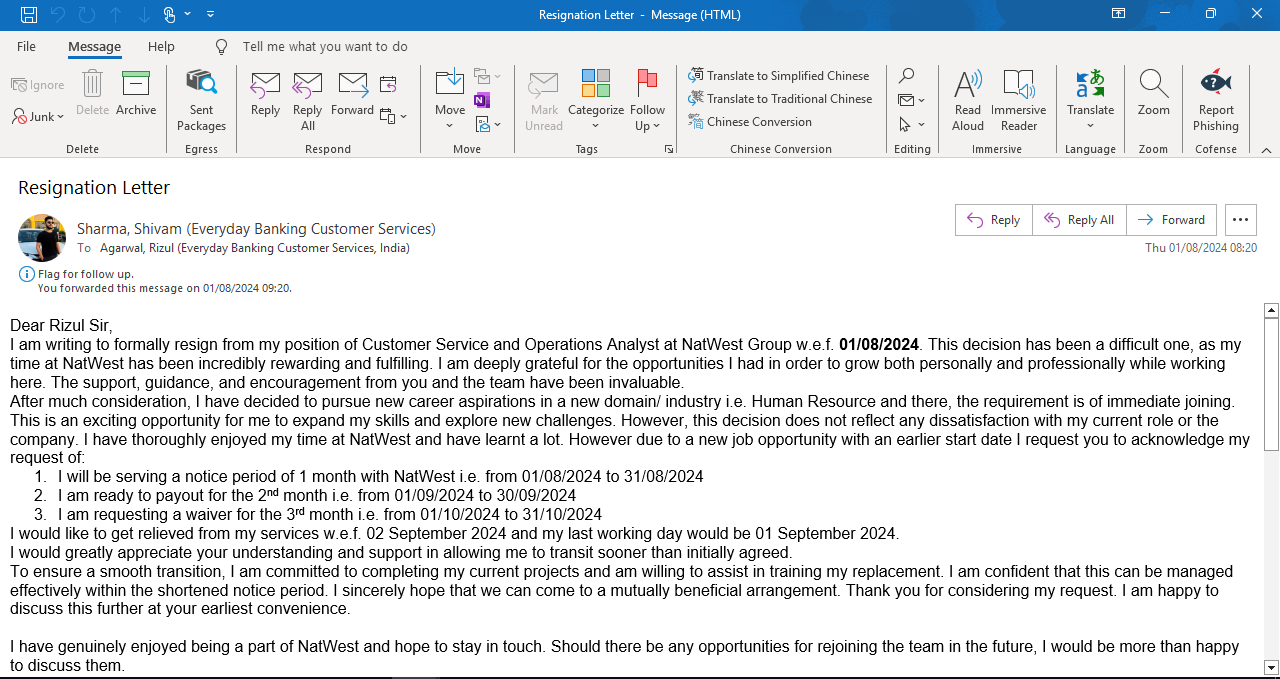Viewport: 1280px width, 679px height.
Task: Click the Tell me what you want search box
Action: point(325,47)
